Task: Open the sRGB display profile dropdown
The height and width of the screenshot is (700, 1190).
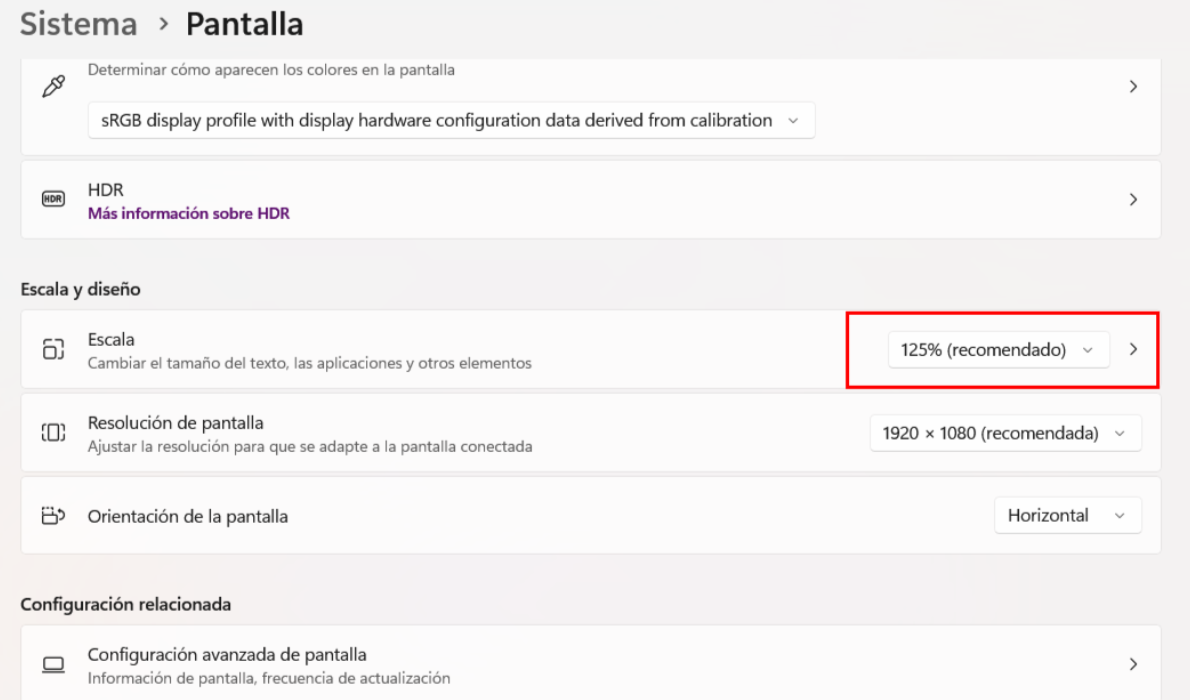Action: pyautogui.click(x=451, y=120)
